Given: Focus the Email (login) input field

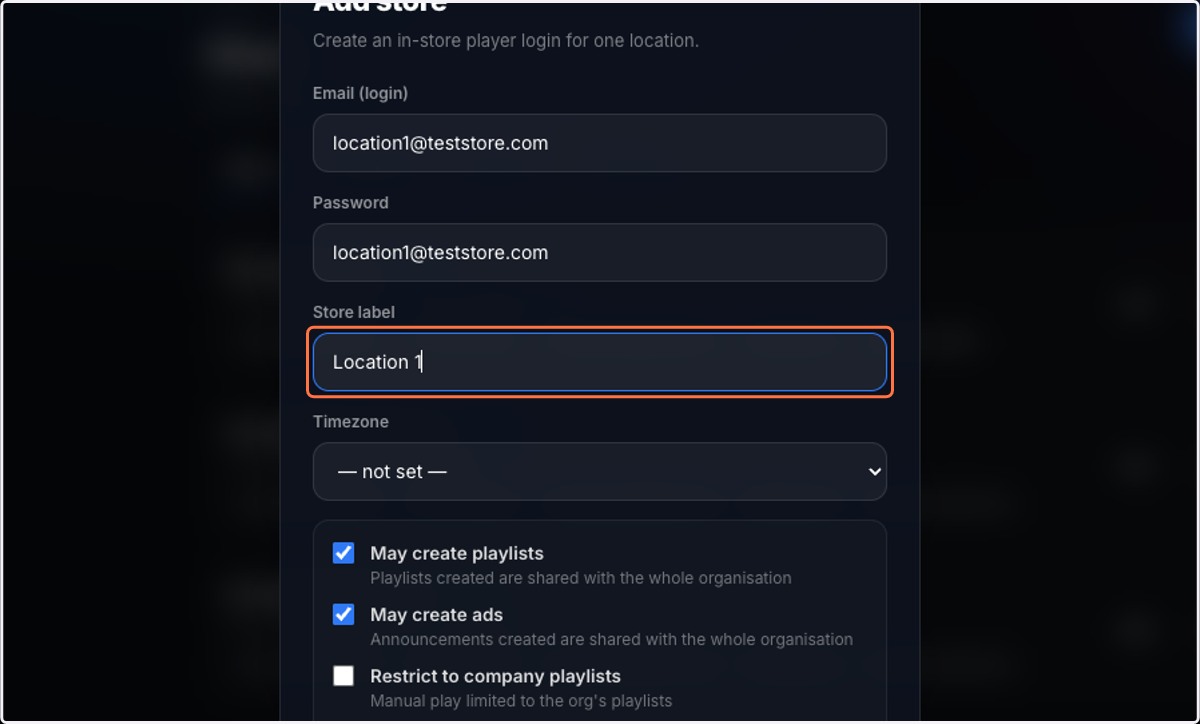Looking at the screenshot, I should (x=599, y=143).
